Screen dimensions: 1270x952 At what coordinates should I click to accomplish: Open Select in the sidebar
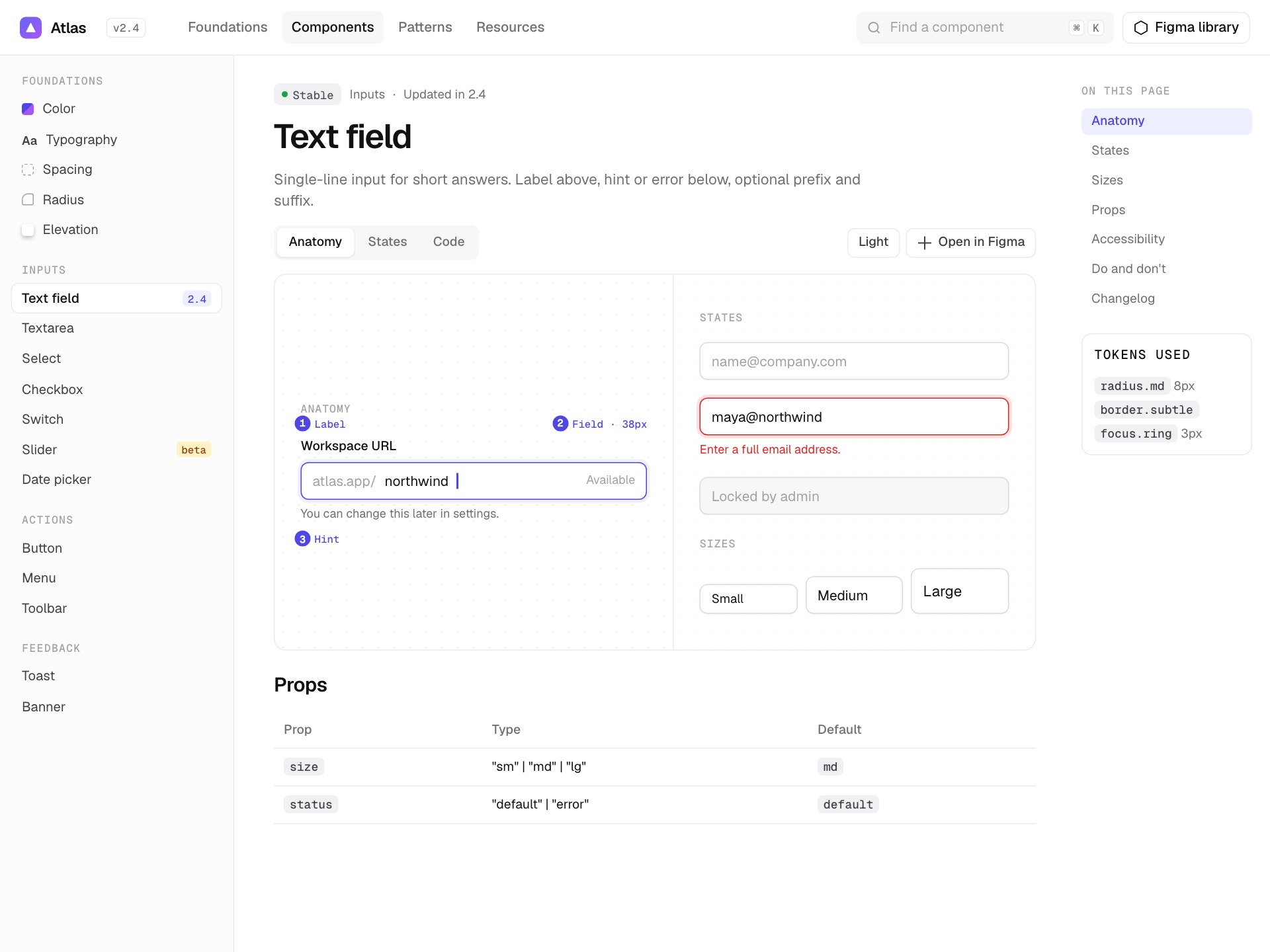(x=116, y=358)
